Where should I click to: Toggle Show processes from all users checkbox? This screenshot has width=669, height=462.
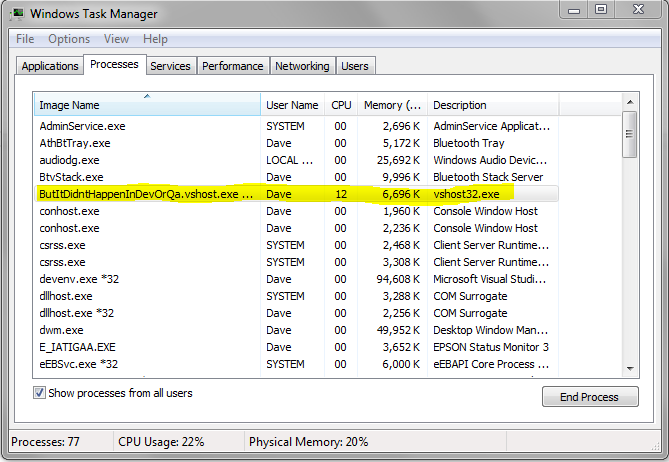39,392
